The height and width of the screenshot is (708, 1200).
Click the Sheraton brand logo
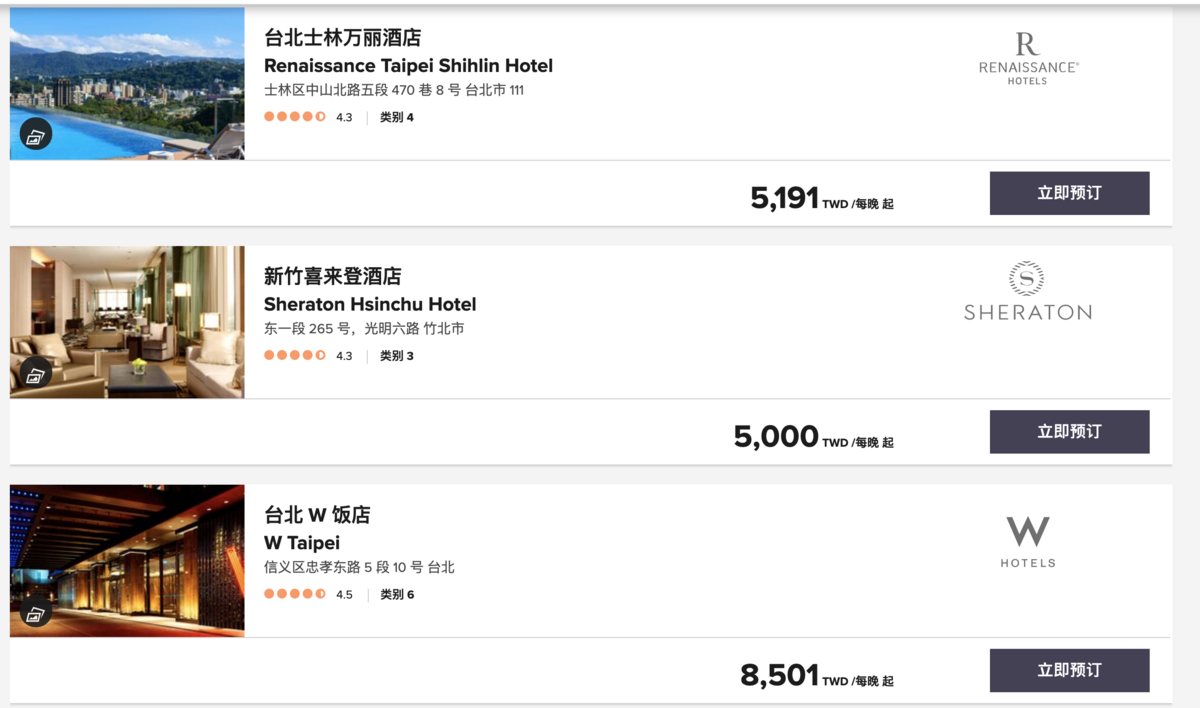click(1028, 291)
